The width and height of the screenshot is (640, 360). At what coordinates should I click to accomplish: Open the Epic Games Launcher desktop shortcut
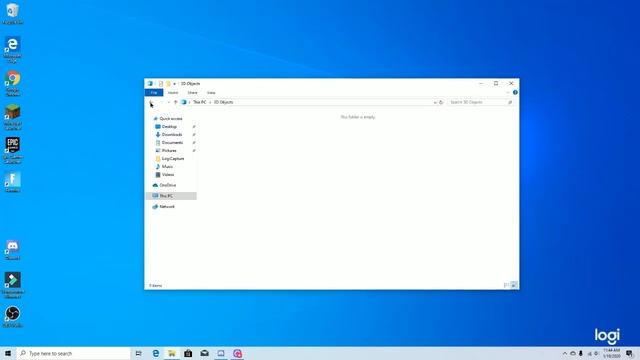coord(12,150)
